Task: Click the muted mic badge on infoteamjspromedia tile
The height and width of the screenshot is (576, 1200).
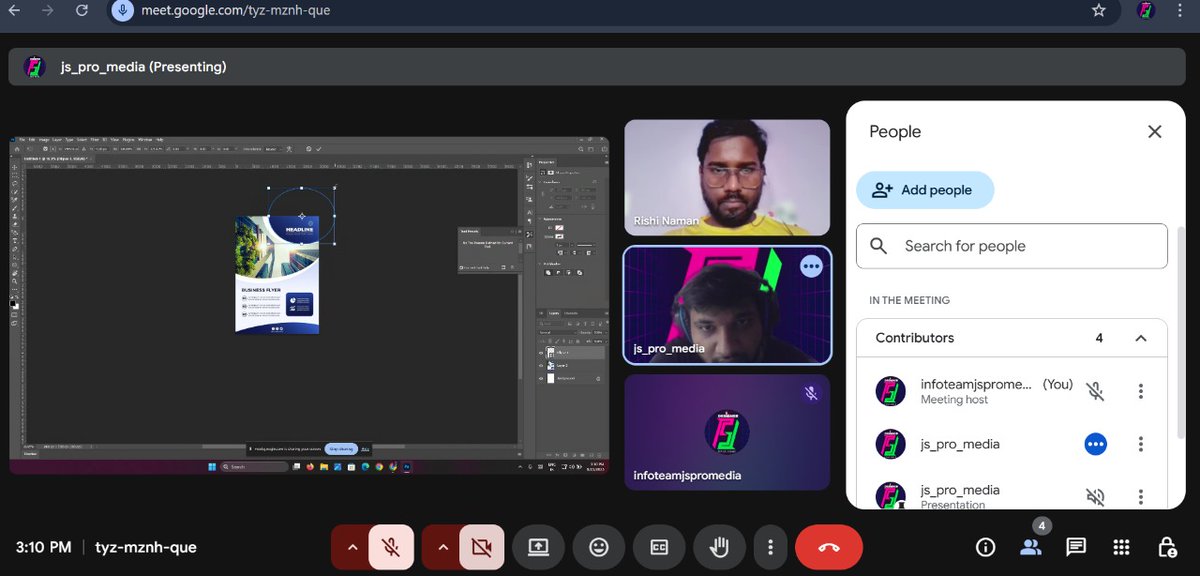Action: [x=811, y=394]
